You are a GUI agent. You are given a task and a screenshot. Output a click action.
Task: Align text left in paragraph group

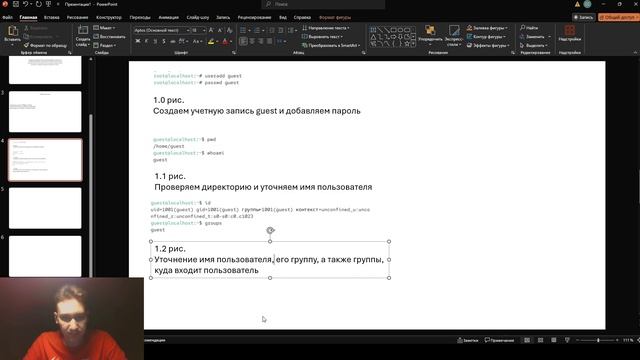tap(244, 42)
